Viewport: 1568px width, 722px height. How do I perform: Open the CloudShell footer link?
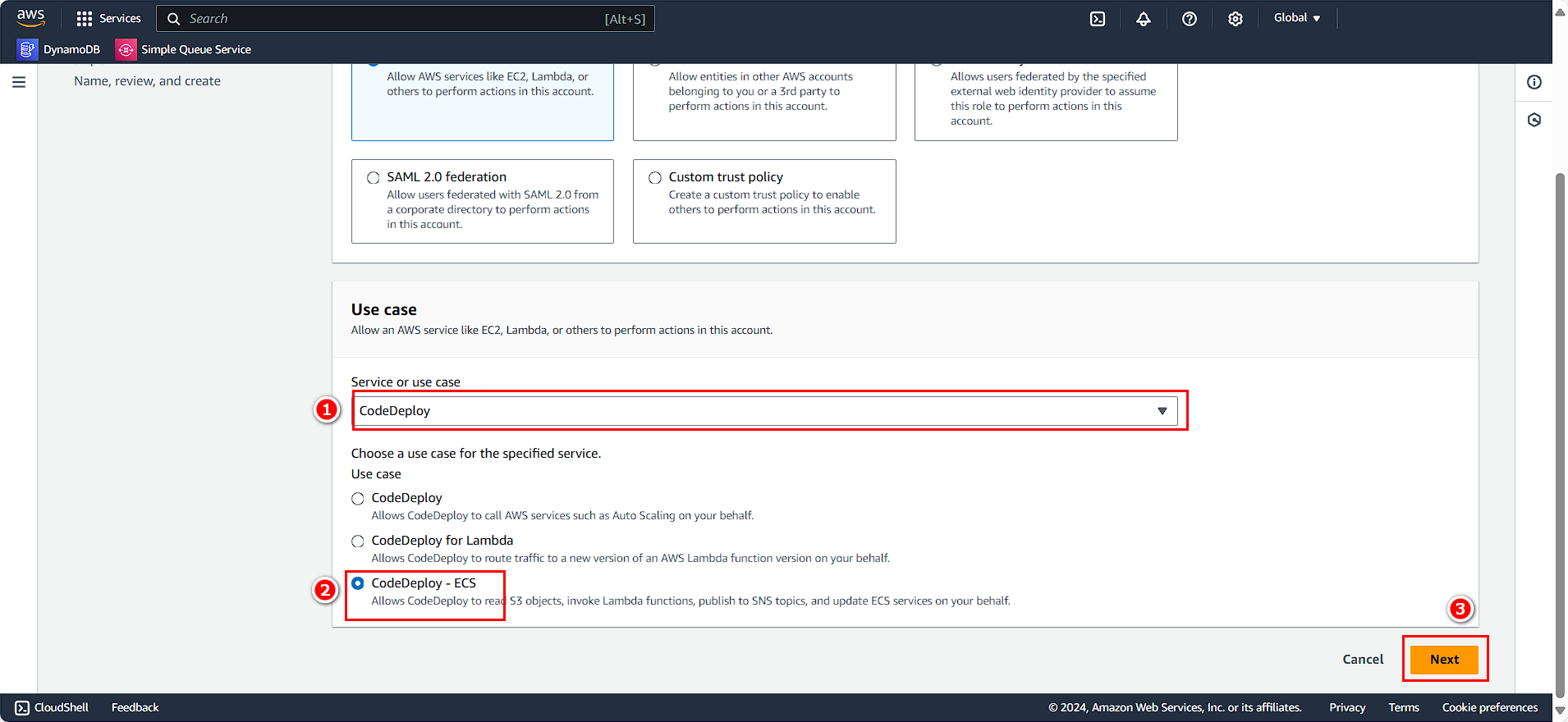(x=62, y=707)
